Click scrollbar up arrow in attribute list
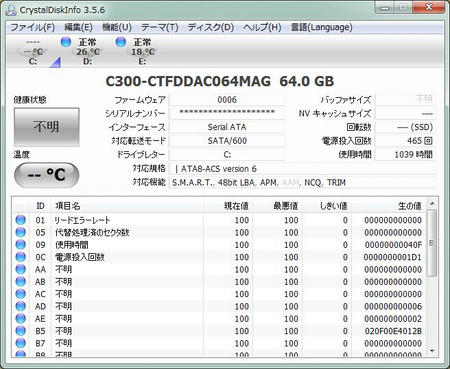450x369 pixels. 432,204
